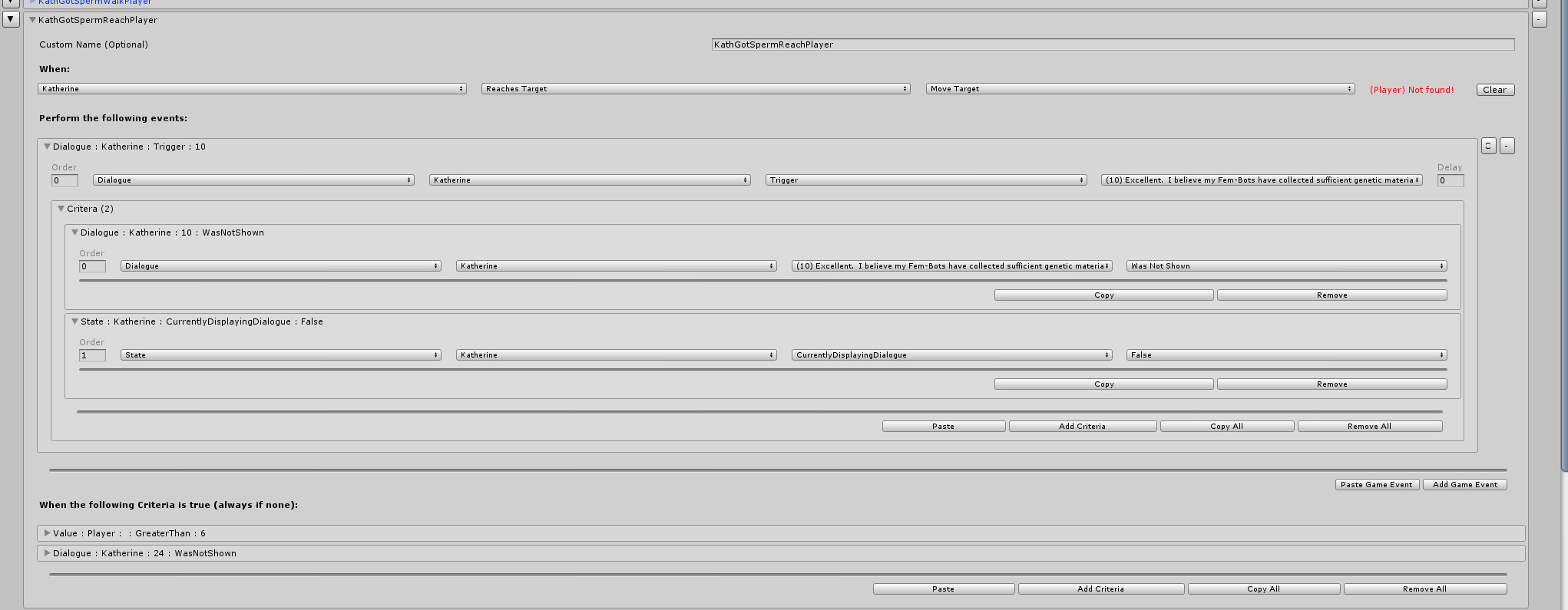Open the Reaches Target dropdown

coord(695,89)
